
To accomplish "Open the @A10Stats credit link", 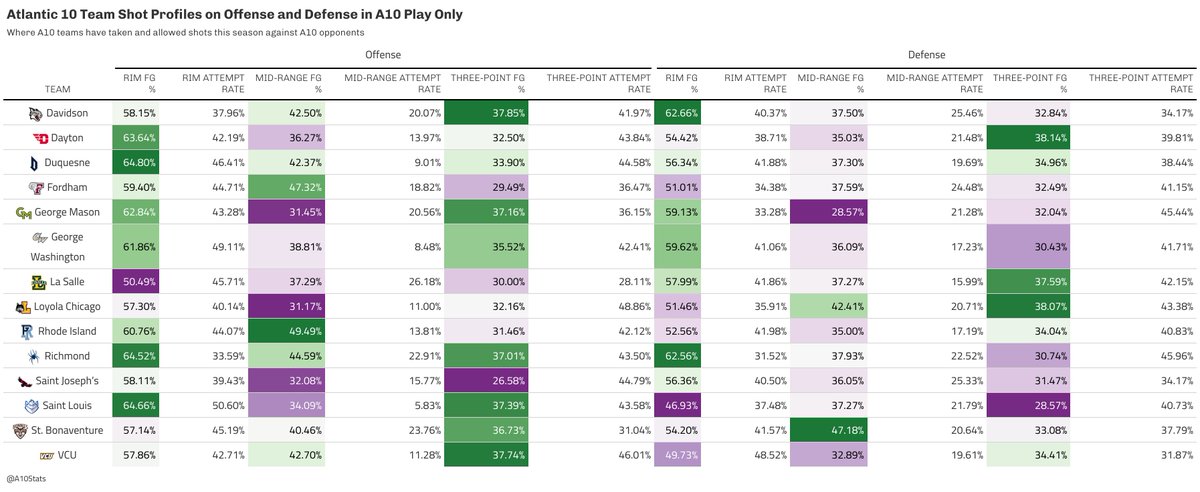I will 26,480.
